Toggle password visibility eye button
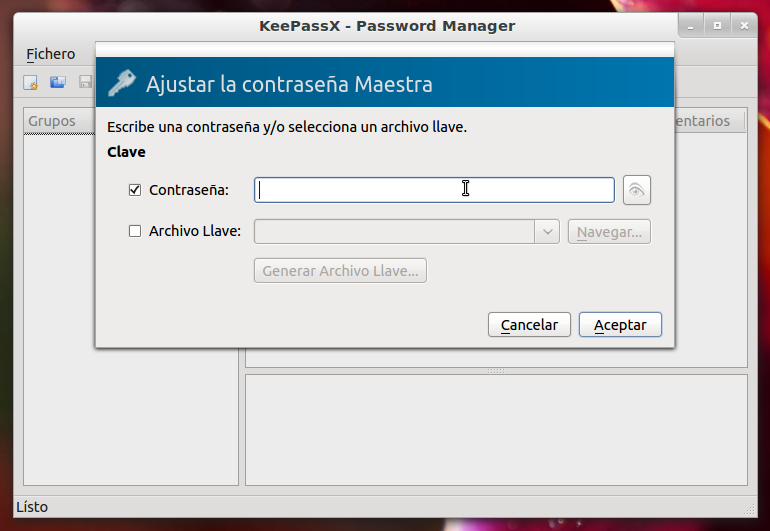The width and height of the screenshot is (770, 531). [636, 190]
